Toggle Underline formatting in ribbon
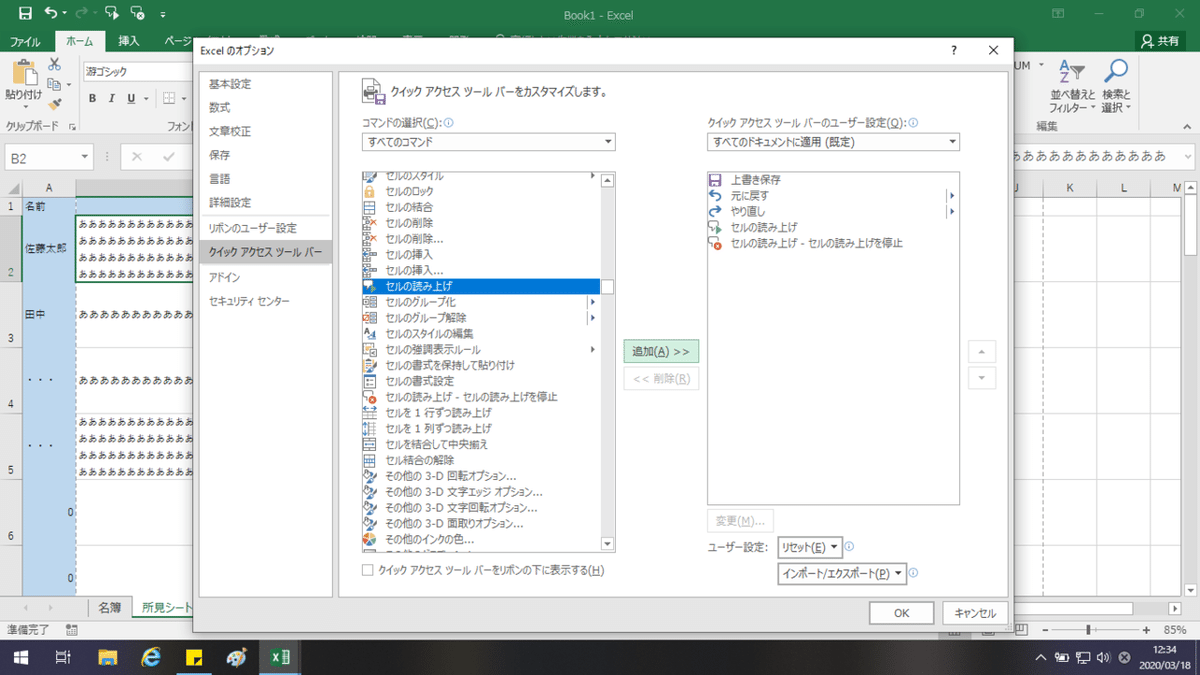The image size is (1200, 675). tap(131, 98)
